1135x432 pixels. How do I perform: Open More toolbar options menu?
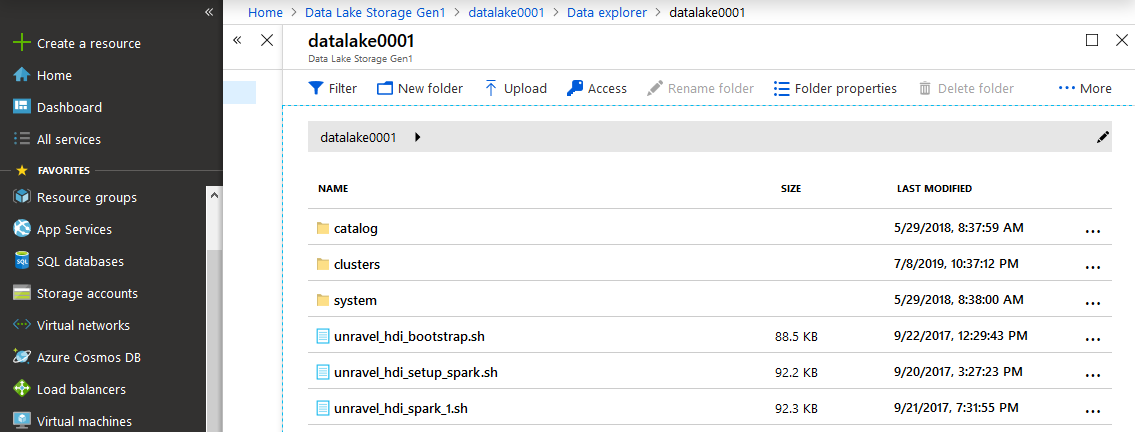[1085, 88]
